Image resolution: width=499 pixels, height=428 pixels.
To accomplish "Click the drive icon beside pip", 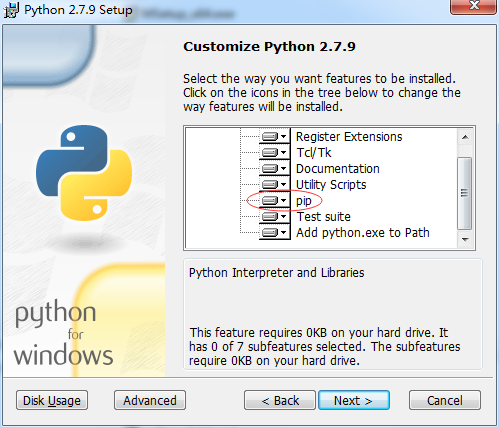I will click(x=270, y=201).
